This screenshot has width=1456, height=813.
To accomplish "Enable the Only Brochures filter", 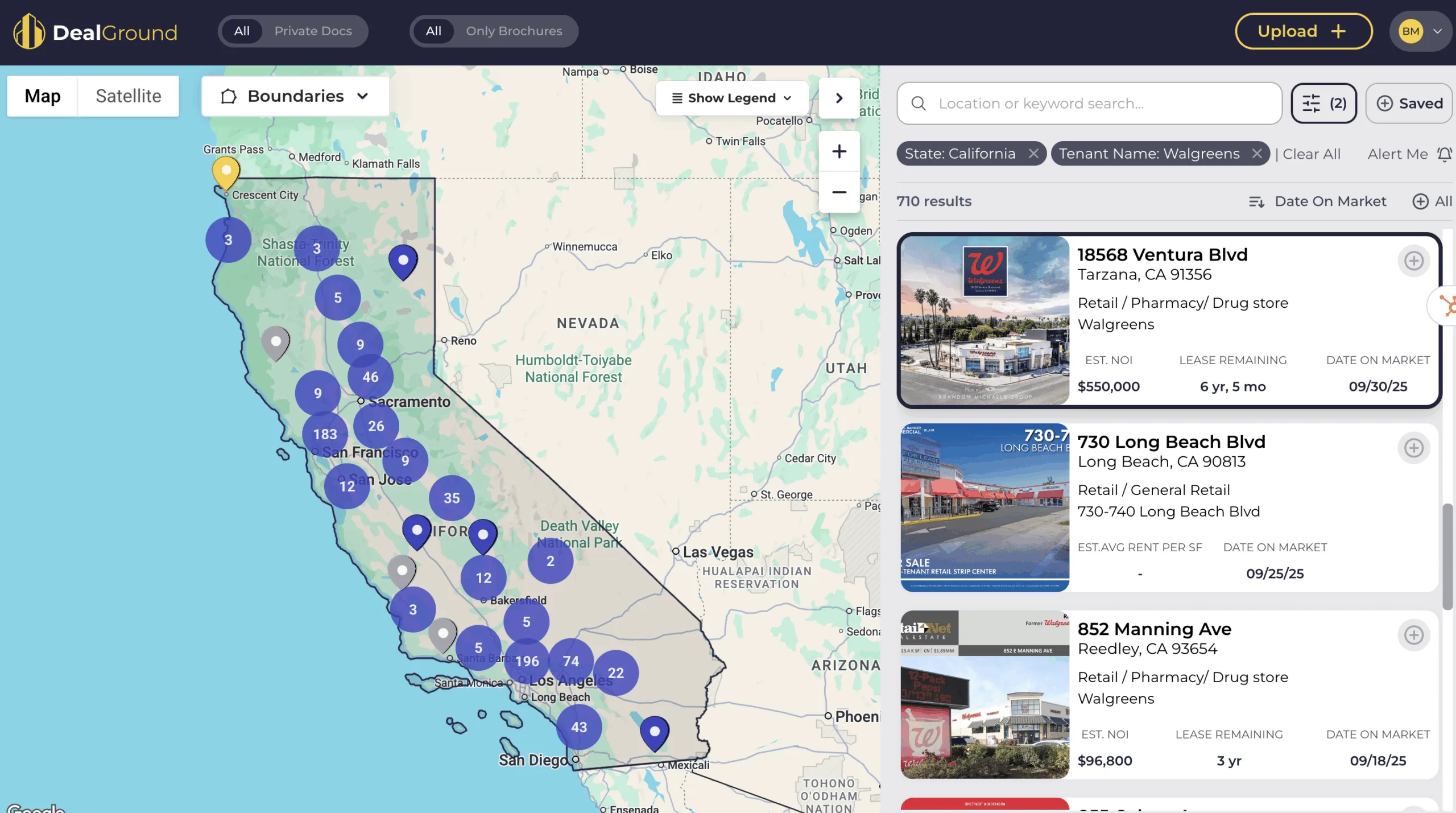I will pos(514,31).
